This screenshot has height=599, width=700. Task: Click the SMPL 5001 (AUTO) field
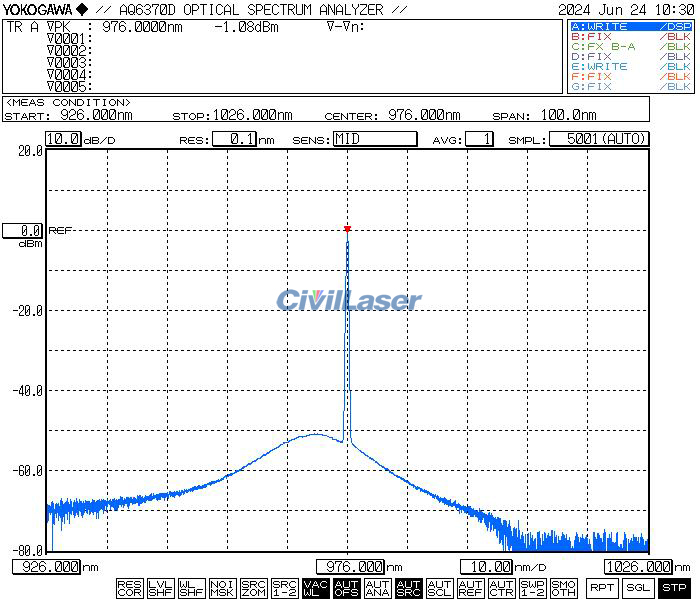pos(599,139)
